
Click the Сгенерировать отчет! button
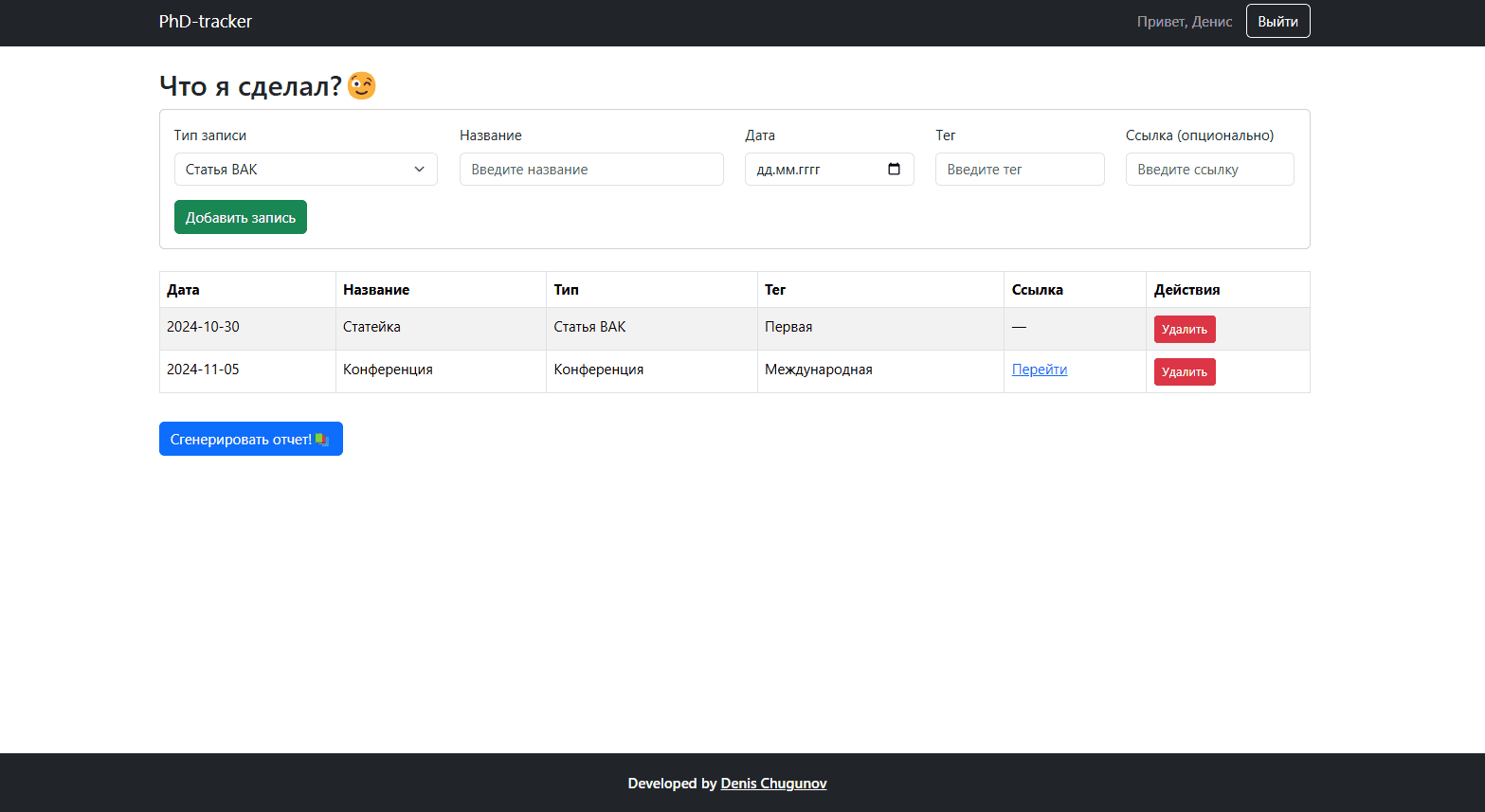250,439
